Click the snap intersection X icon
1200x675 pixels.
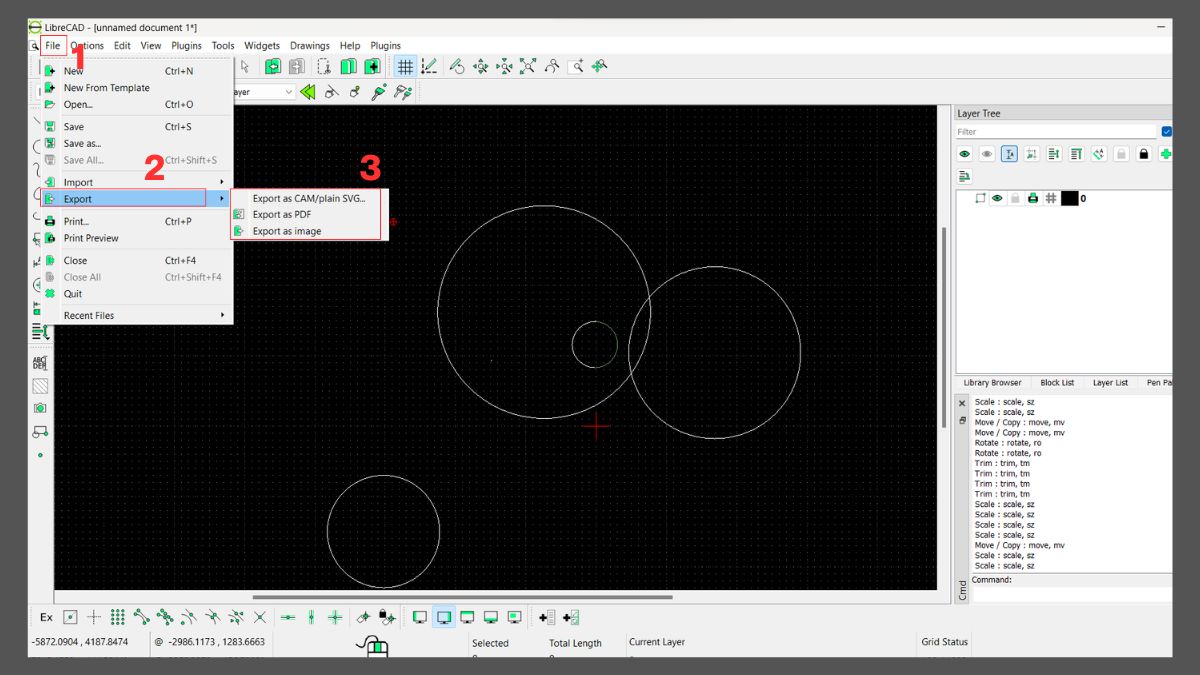[260, 617]
